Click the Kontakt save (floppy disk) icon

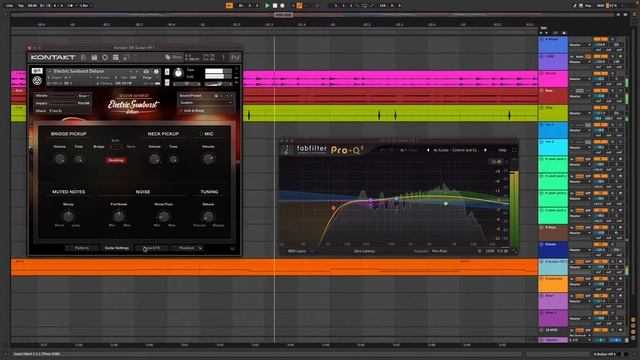tap(94, 58)
